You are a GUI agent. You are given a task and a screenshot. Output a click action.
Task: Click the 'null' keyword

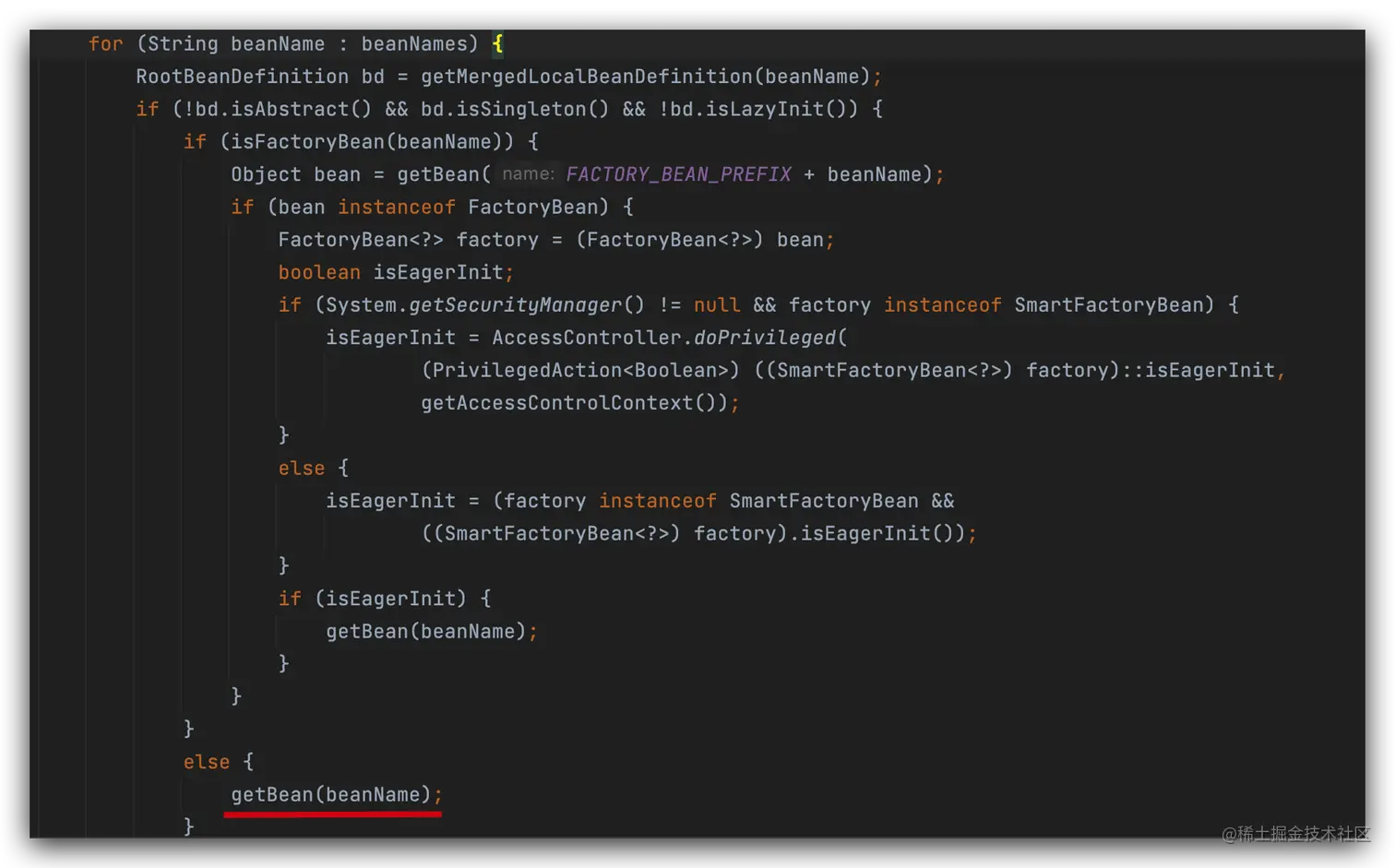click(717, 305)
